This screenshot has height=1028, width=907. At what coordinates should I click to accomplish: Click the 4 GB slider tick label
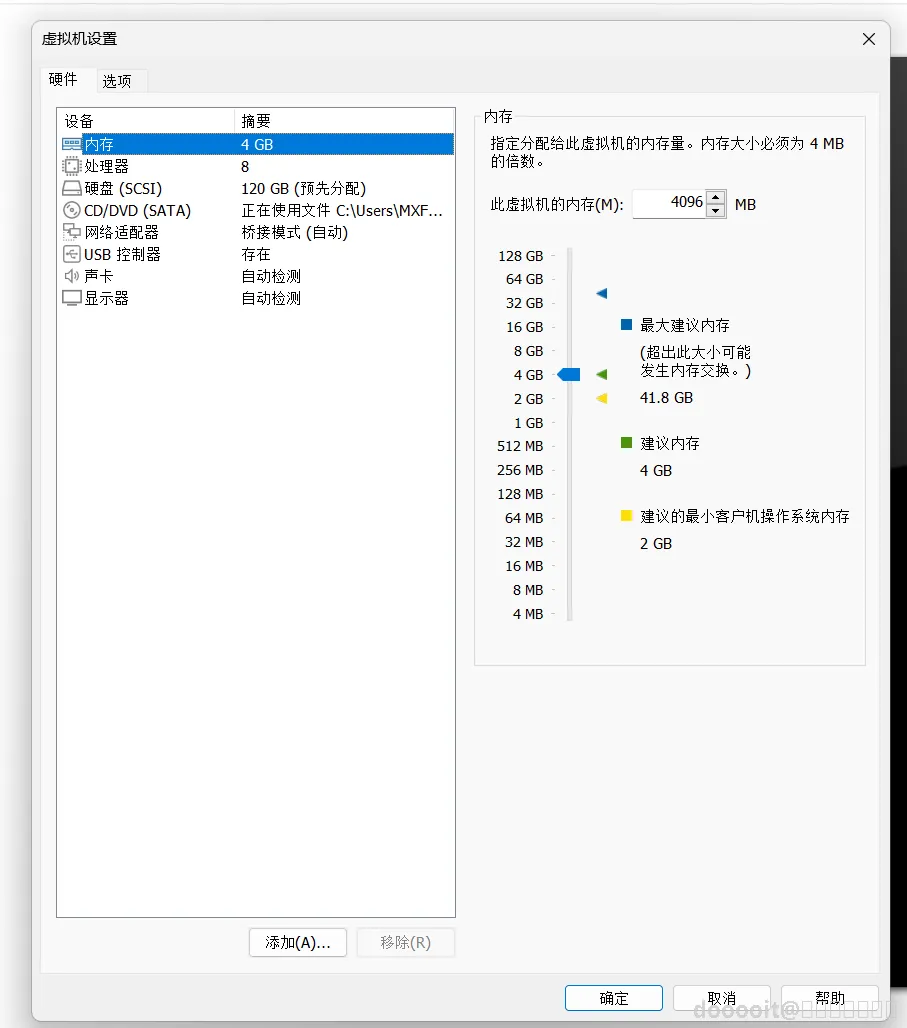[x=527, y=375]
